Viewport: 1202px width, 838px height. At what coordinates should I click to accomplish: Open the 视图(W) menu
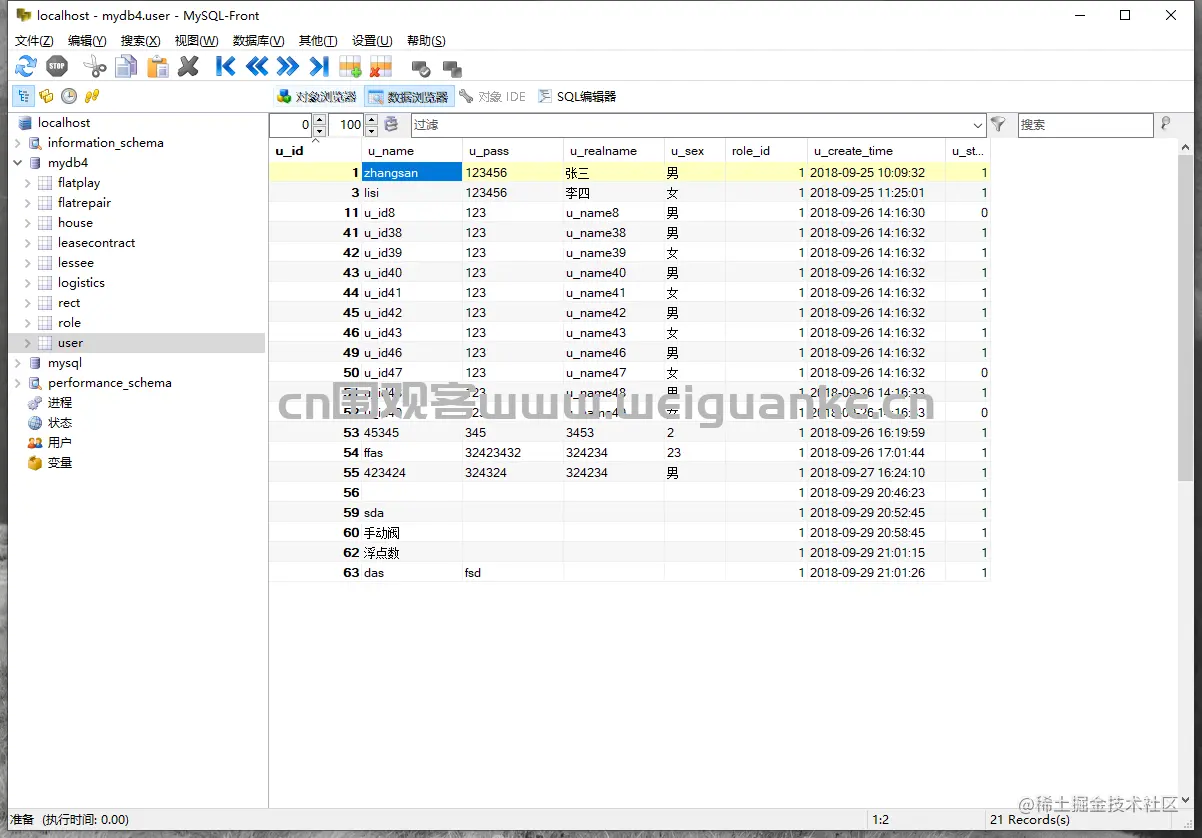click(x=196, y=40)
